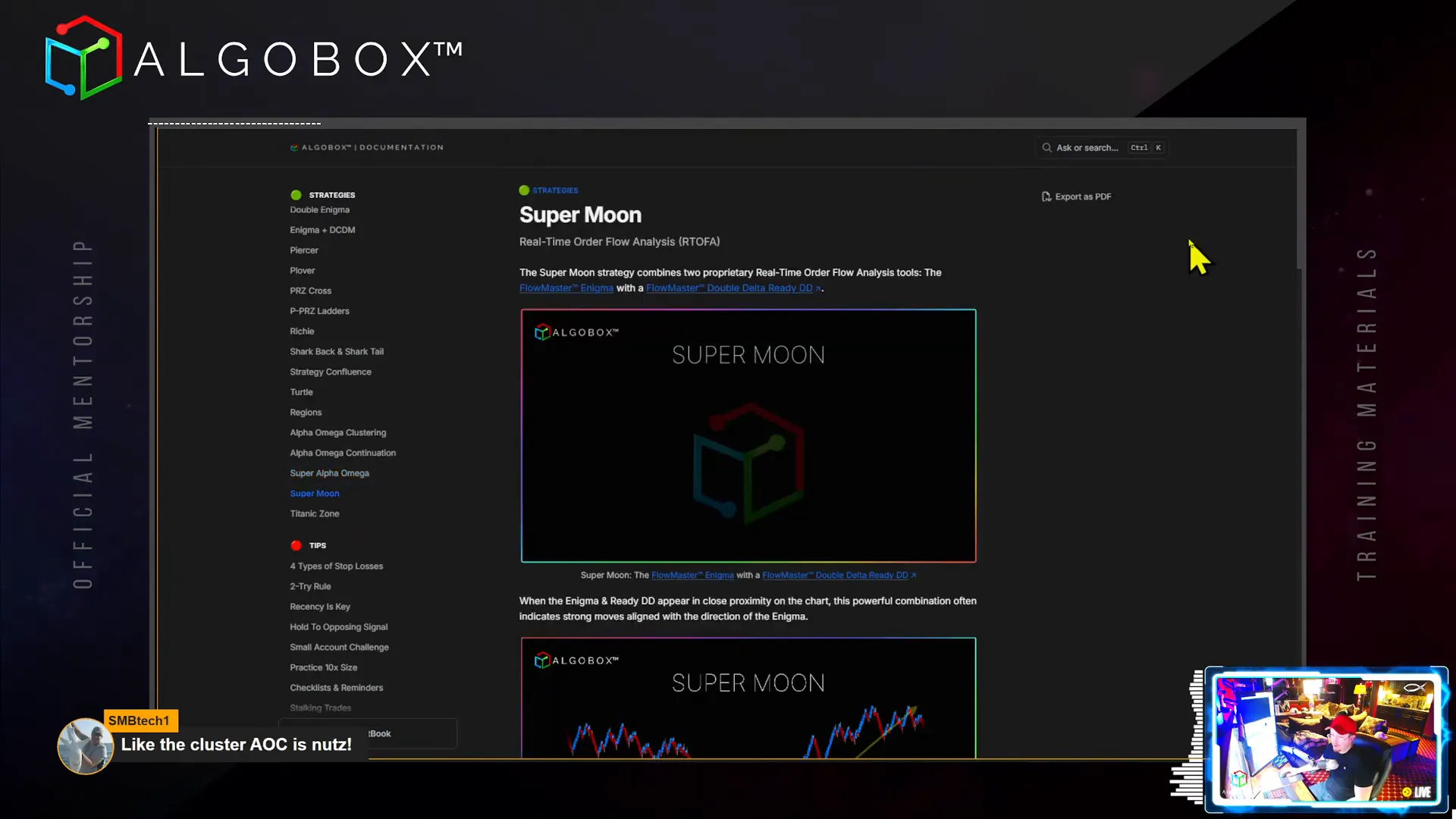Click the AlgoBox Documentation header logo
Image resolution: width=1456 pixels, height=819 pixels.
click(x=367, y=148)
